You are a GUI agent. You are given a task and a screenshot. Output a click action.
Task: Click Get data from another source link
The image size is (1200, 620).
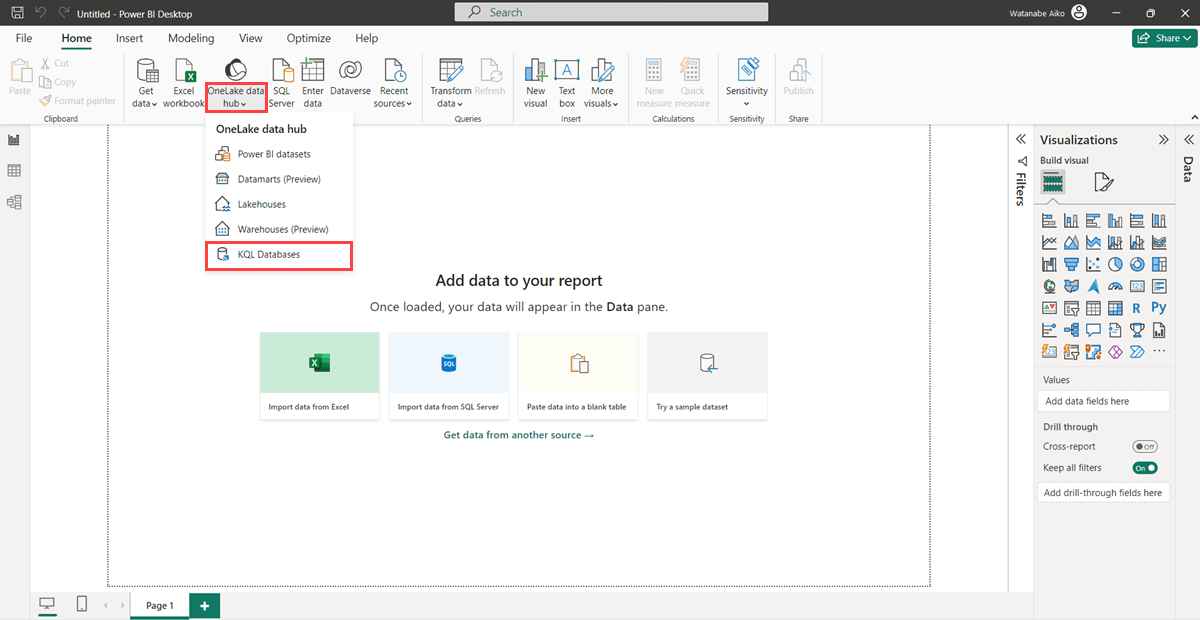(x=519, y=435)
